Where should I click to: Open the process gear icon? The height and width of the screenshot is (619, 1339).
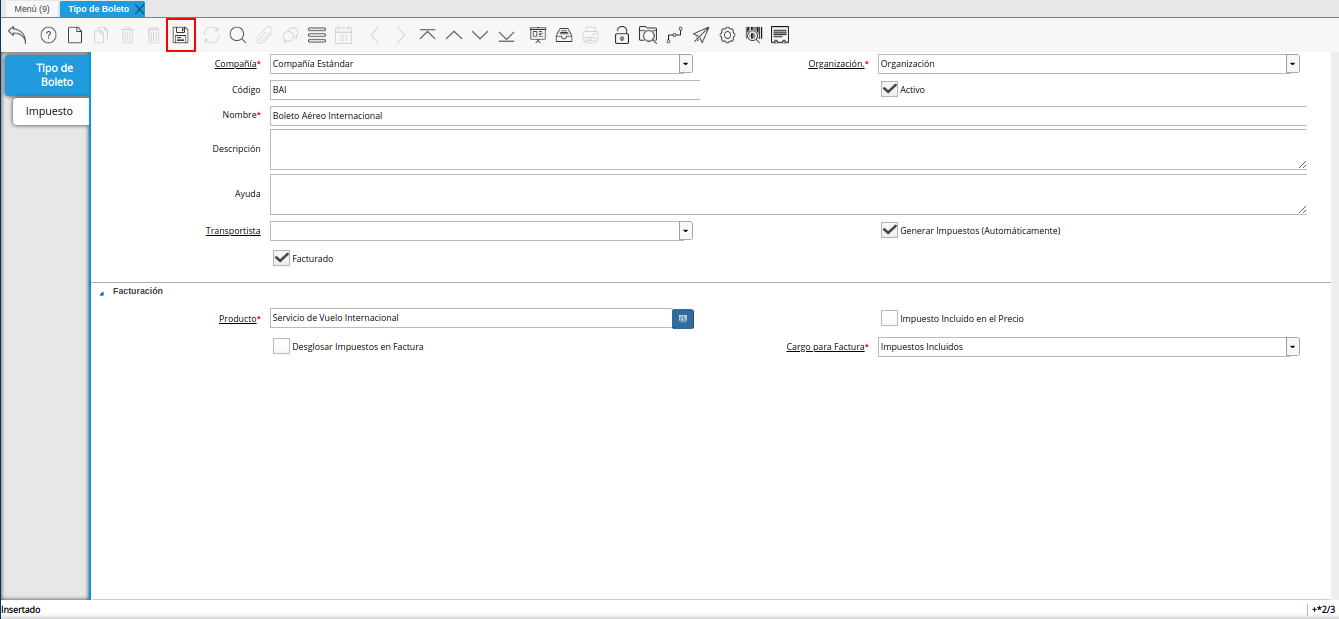point(727,35)
